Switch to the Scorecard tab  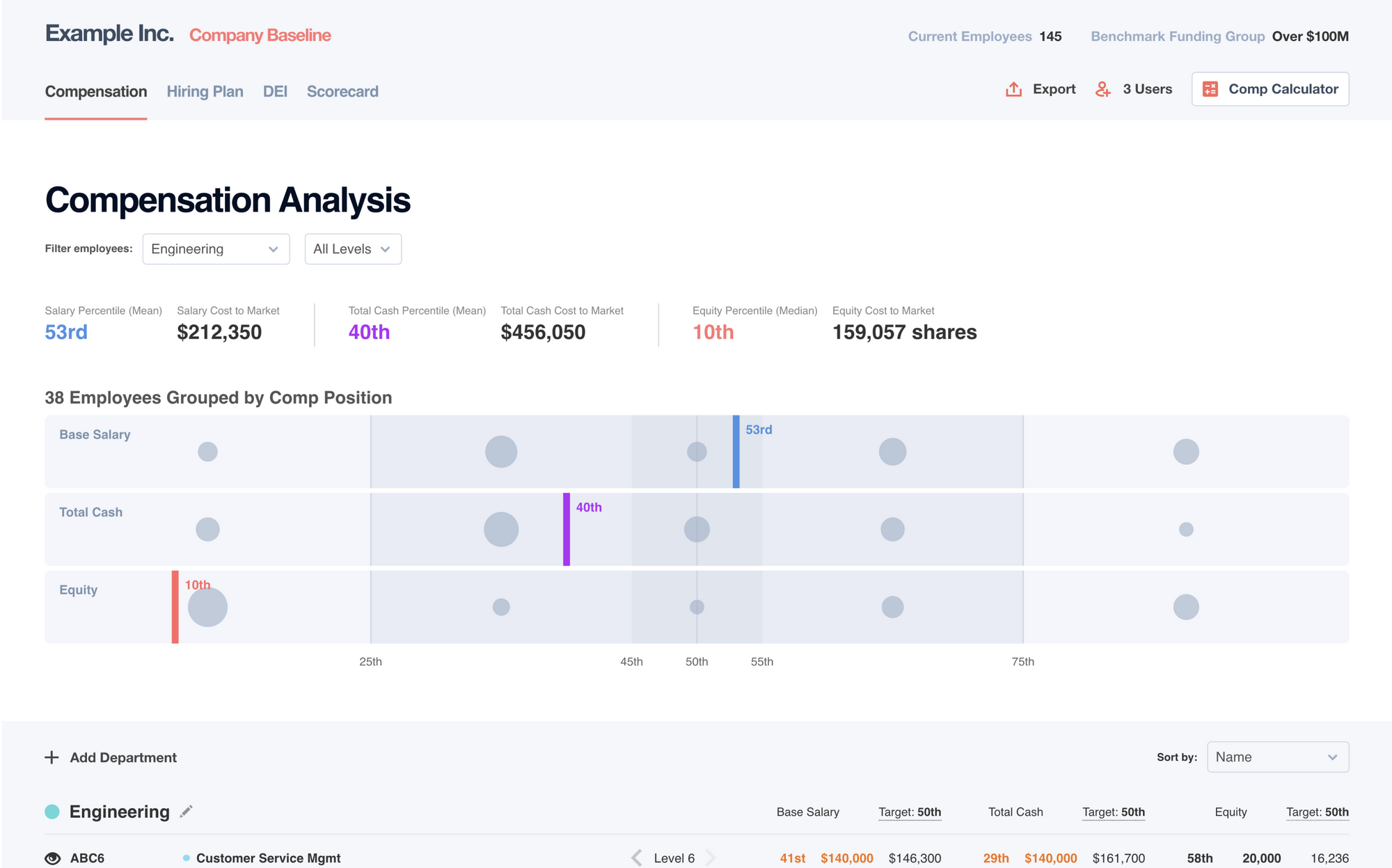tap(342, 92)
